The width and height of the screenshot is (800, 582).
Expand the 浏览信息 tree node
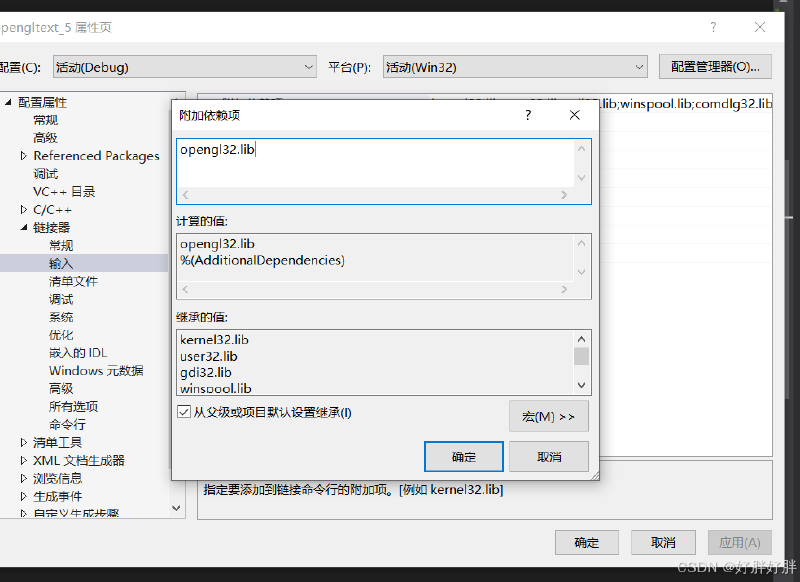[23, 478]
